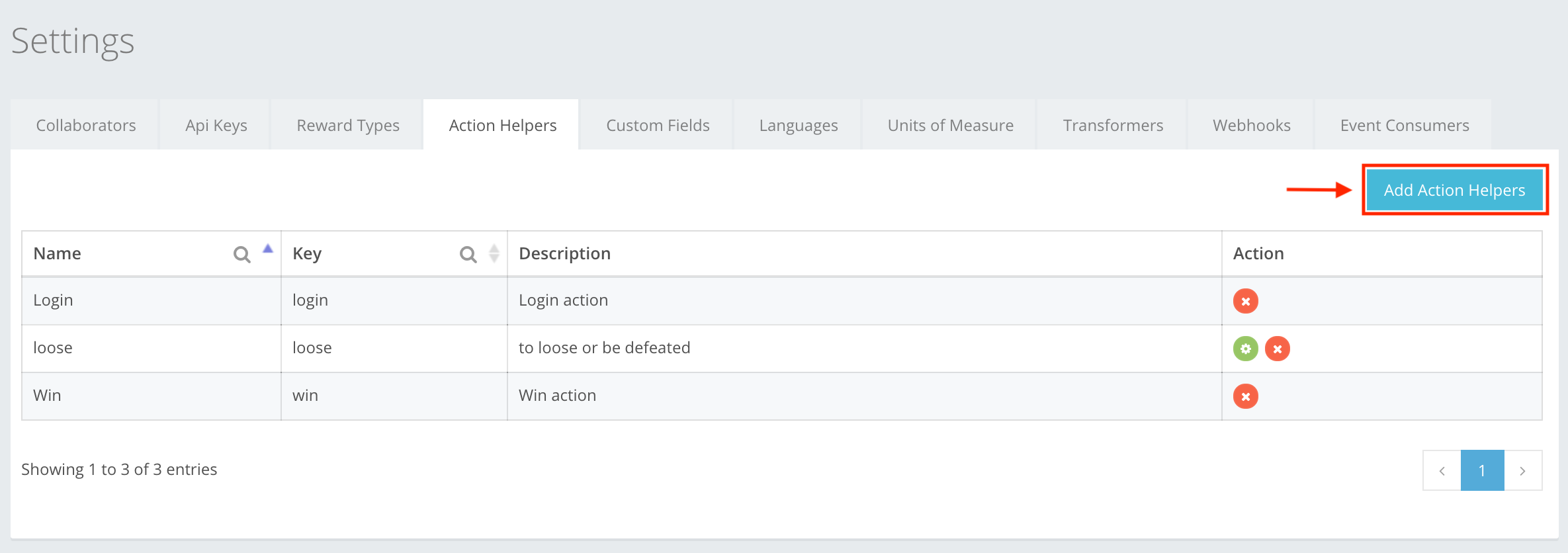The height and width of the screenshot is (553, 1568).
Task: Open search in the Key column
Action: click(x=468, y=254)
